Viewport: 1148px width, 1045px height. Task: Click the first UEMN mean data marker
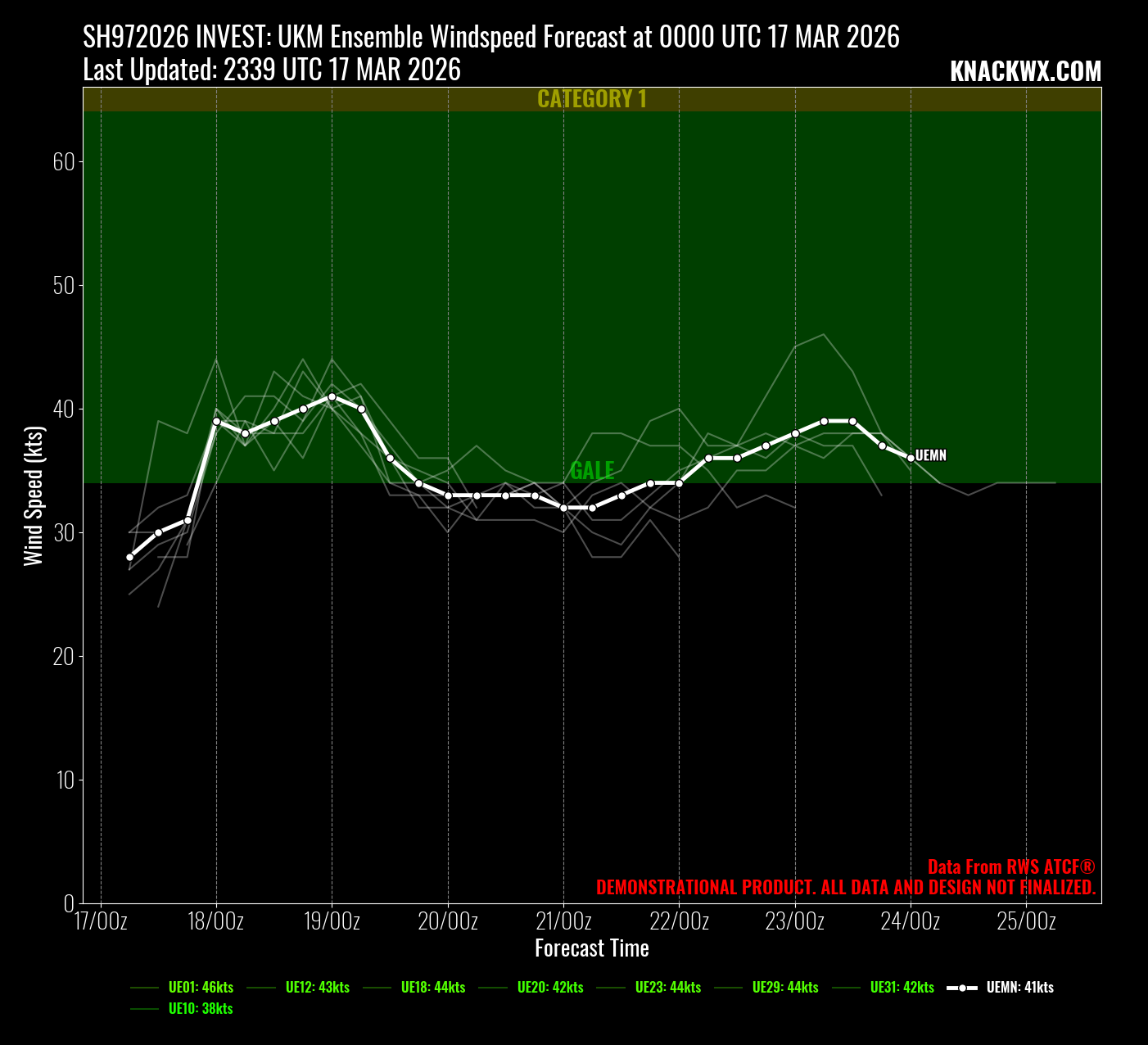point(129,558)
